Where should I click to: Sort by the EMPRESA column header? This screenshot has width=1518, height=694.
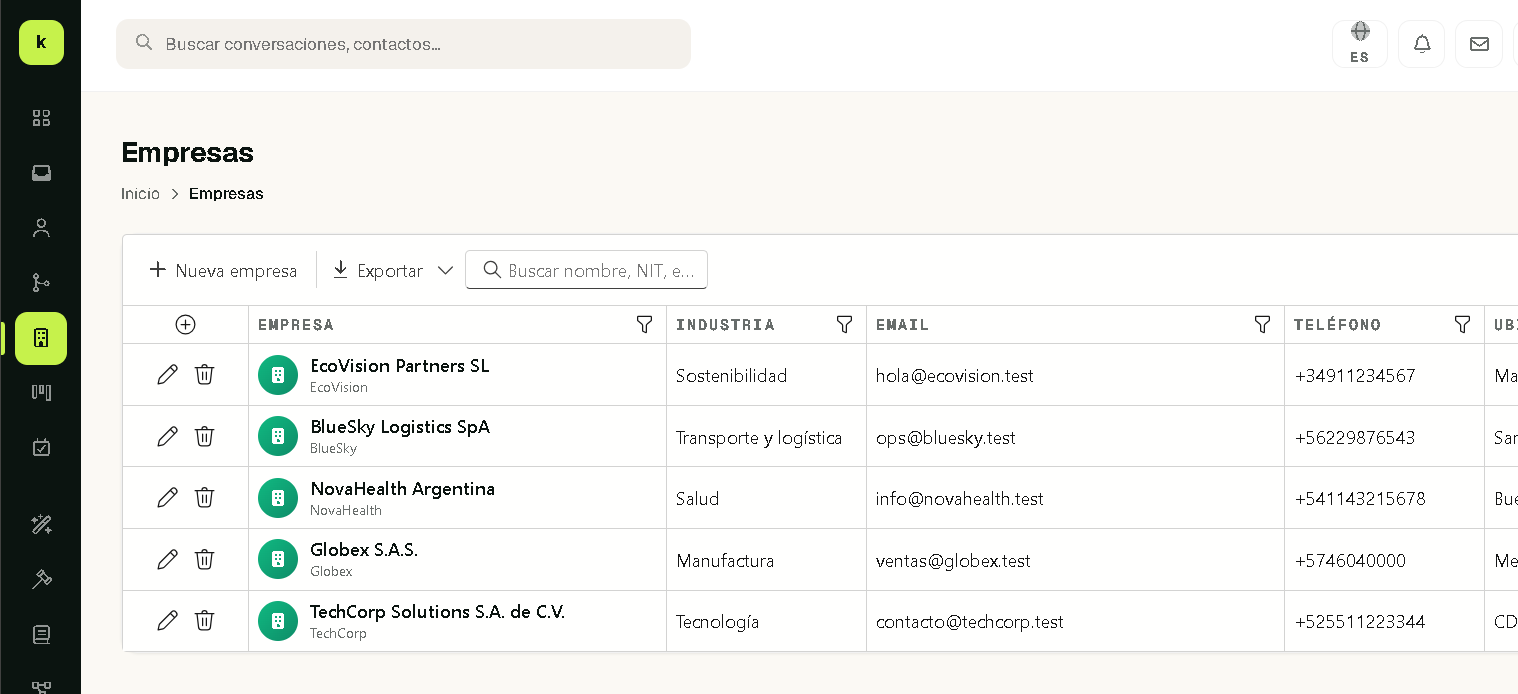296,324
